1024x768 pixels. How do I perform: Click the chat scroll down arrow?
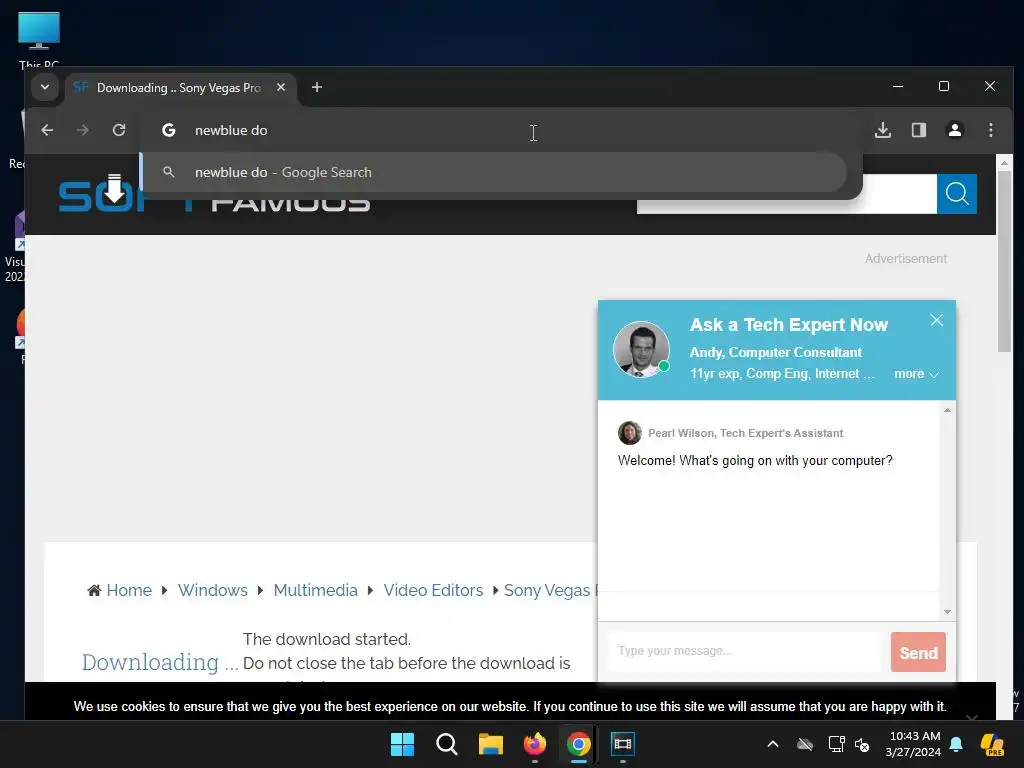click(x=947, y=612)
